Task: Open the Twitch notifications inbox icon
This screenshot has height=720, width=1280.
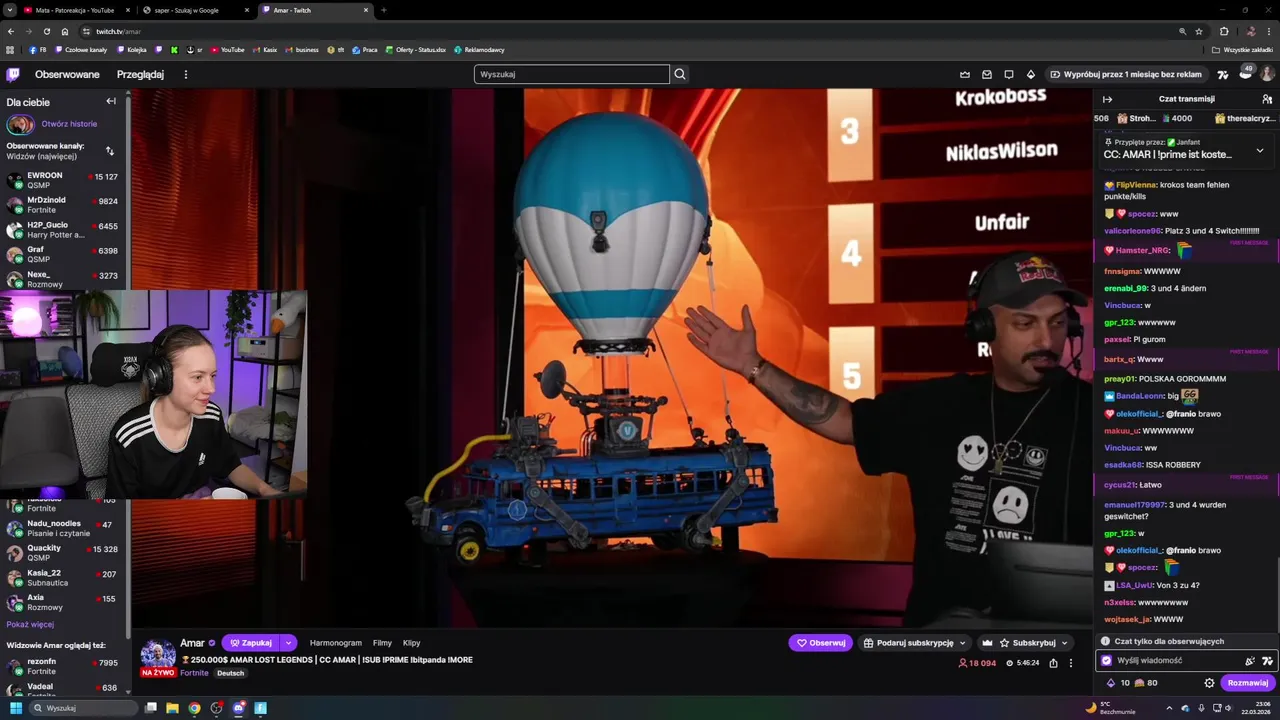Action: click(986, 74)
